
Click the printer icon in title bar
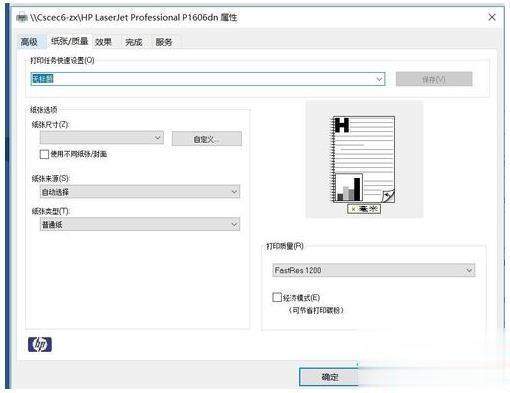click(x=22, y=17)
